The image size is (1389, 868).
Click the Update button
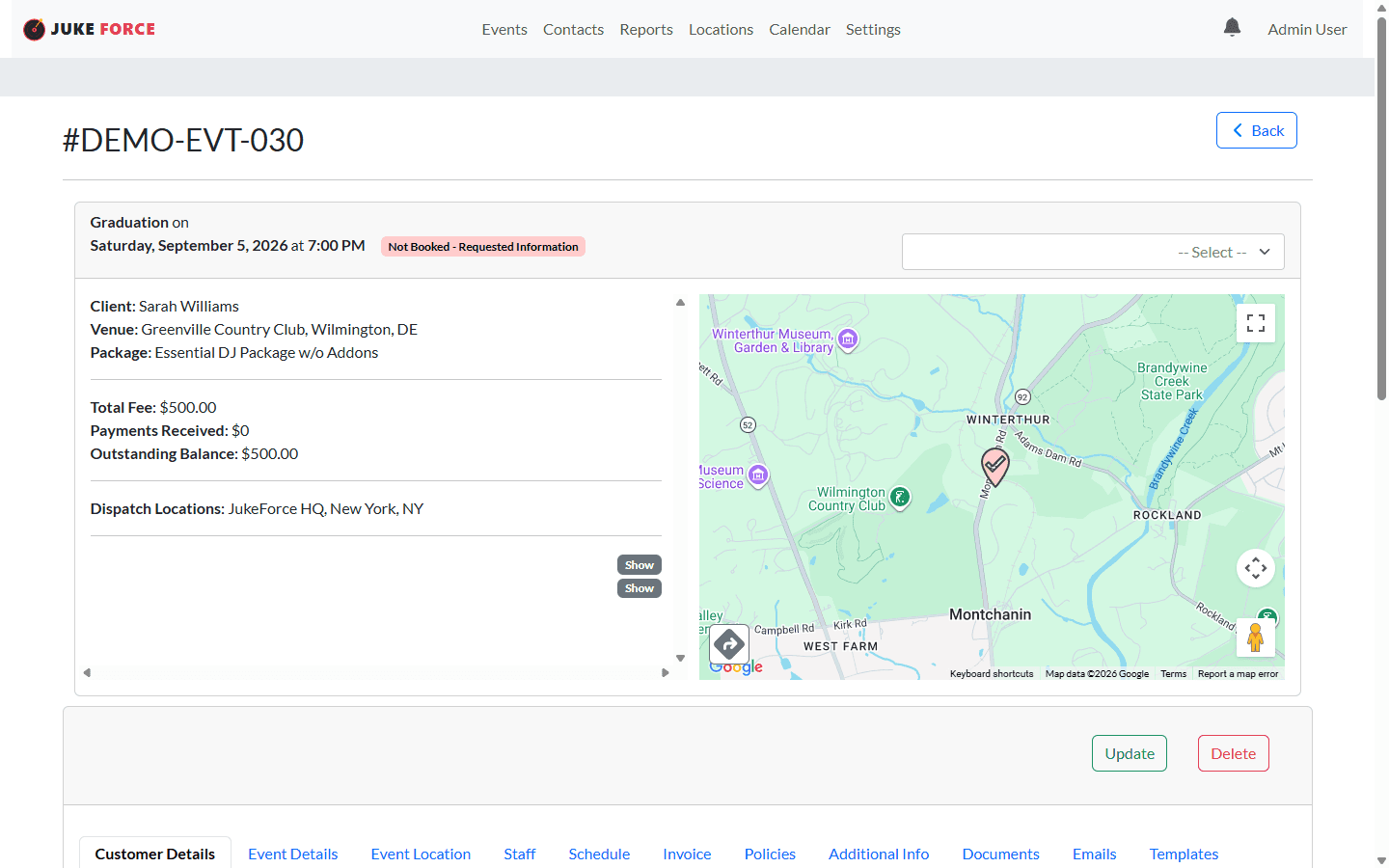point(1129,753)
